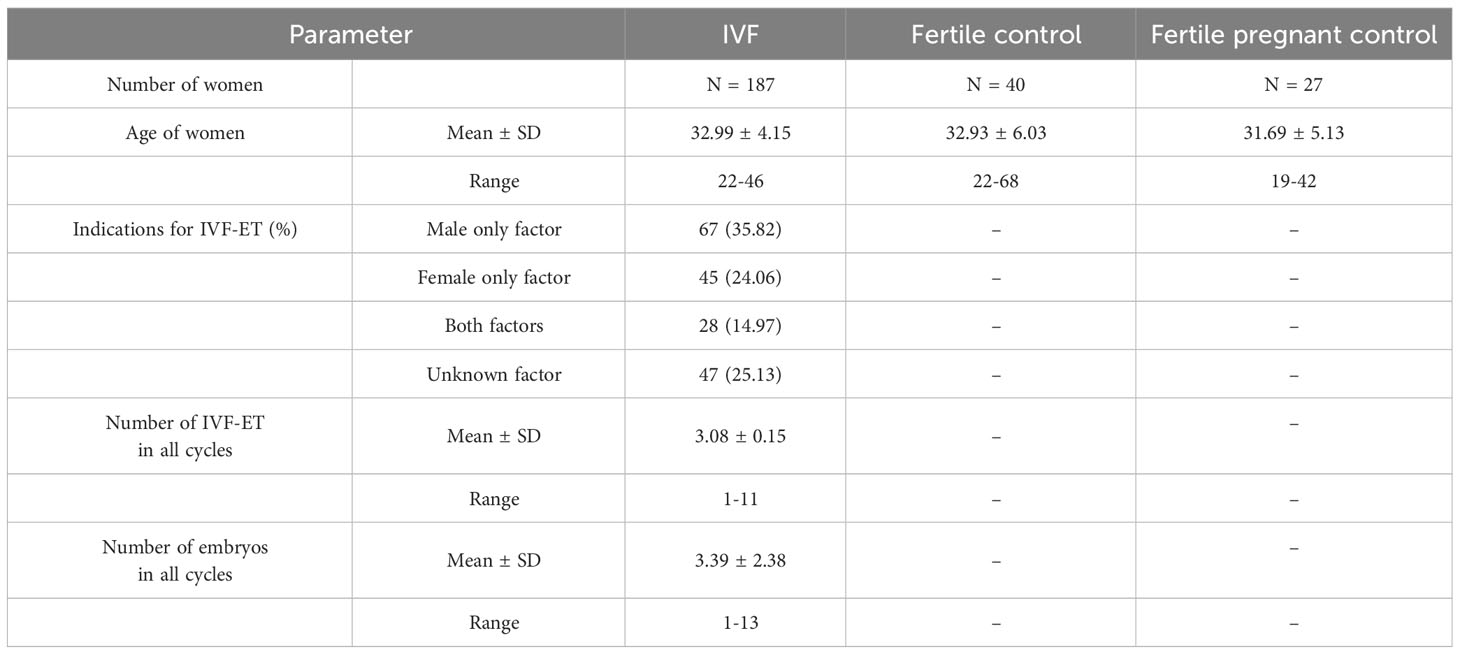Click the Fertile control header
Screen dimensions: 1460x654
pos(996,35)
